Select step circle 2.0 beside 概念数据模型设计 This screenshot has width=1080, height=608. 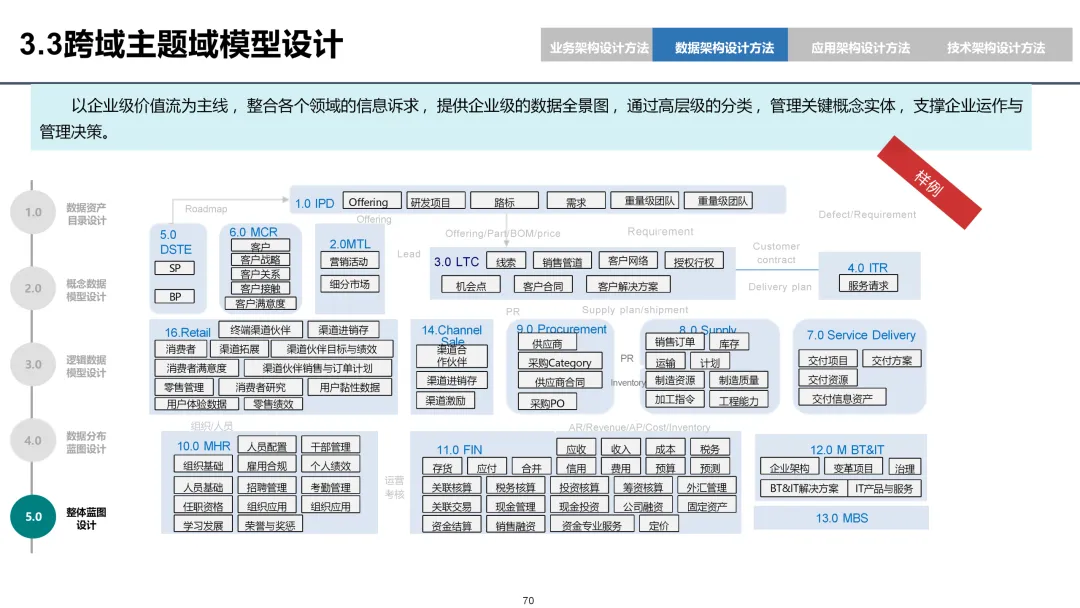(33, 289)
